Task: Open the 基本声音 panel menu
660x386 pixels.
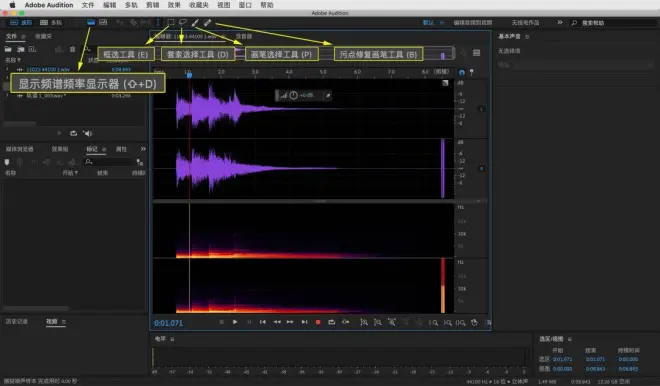Action: pos(527,37)
